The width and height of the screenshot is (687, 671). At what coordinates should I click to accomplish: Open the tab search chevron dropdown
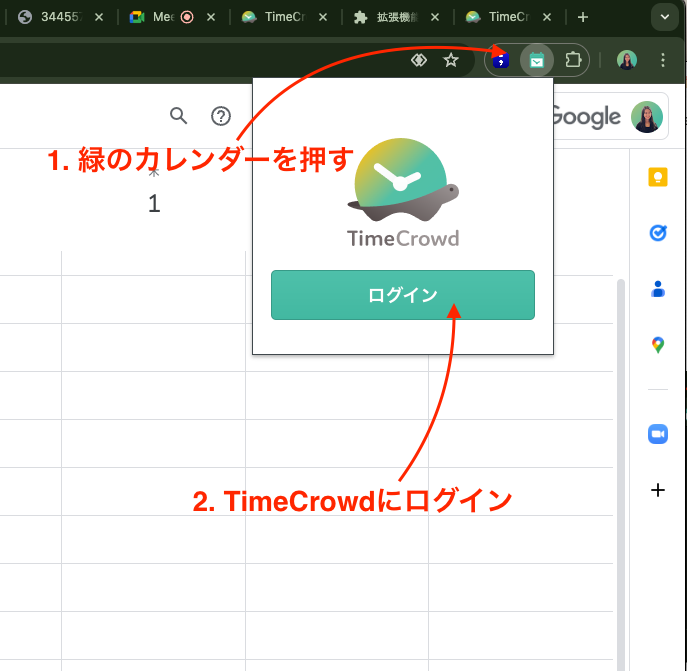[665, 17]
